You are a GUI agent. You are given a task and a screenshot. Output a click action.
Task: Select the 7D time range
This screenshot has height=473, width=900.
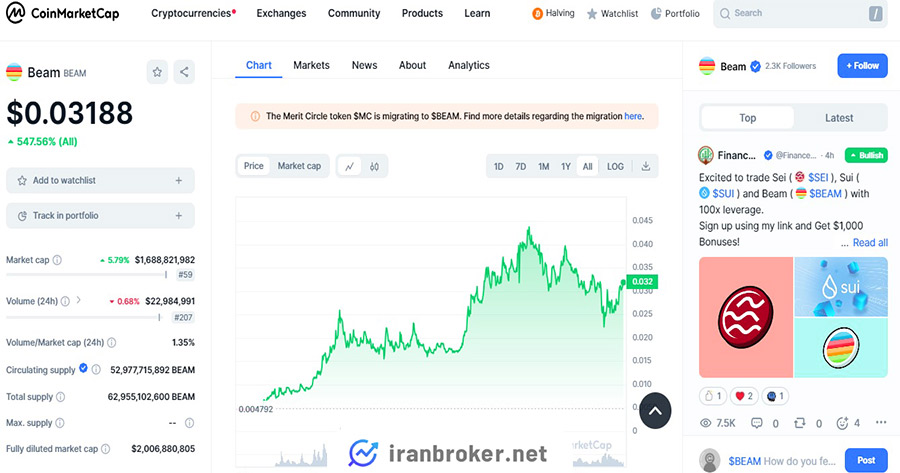(521, 166)
